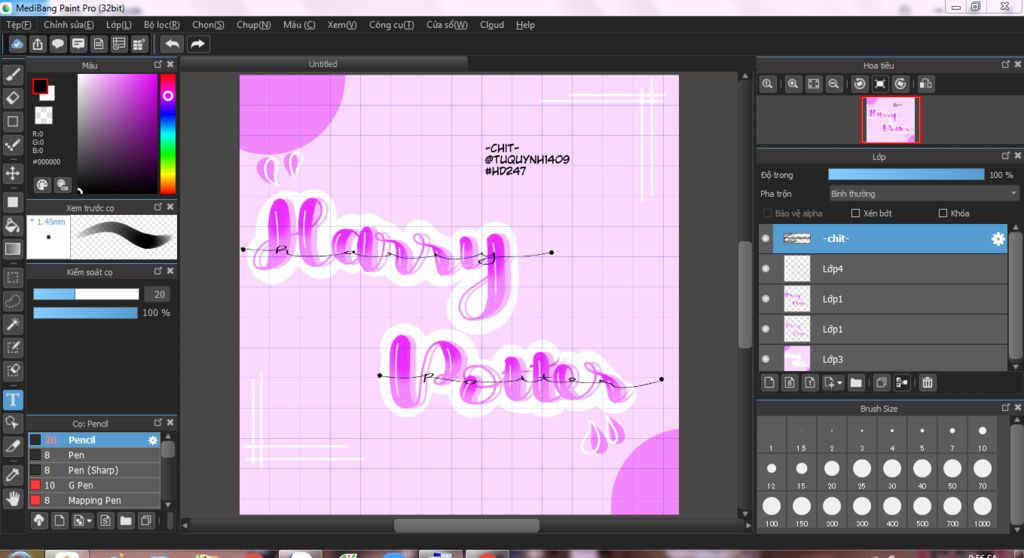
Task: Select the G Pen brush
Action: coord(95,485)
